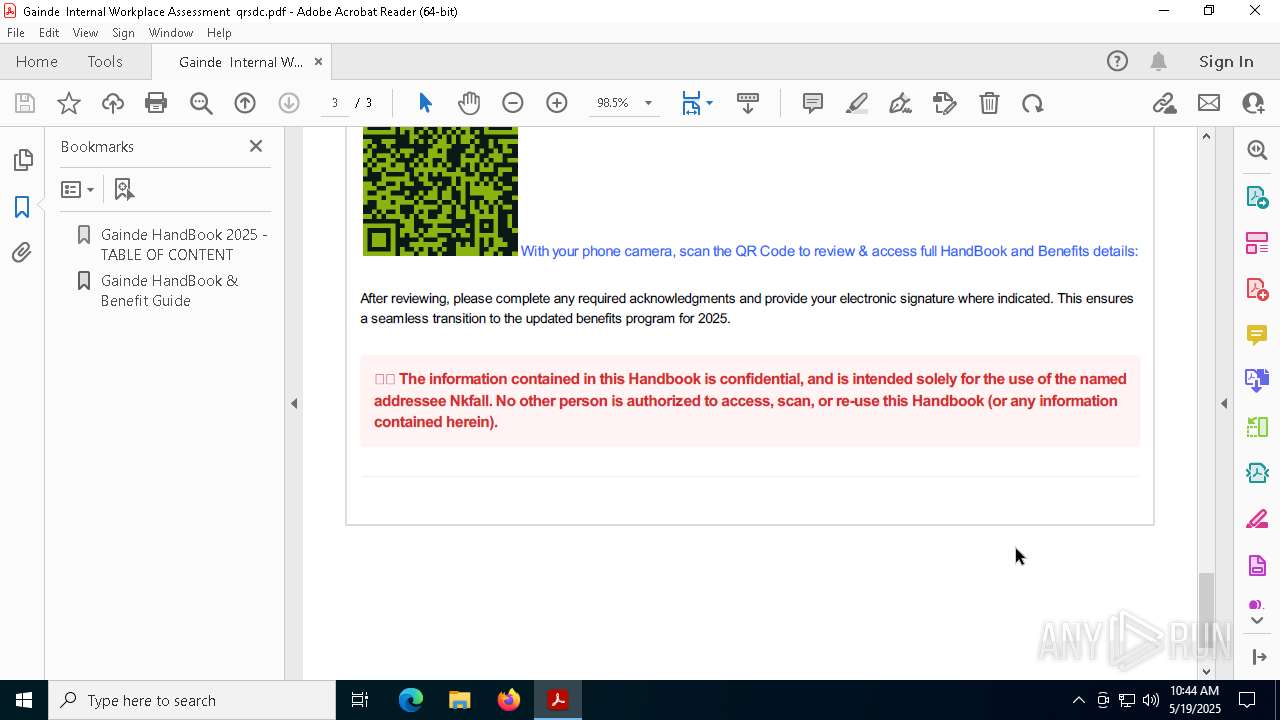
Task: Open the Sign menu
Action: click(123, 33)
